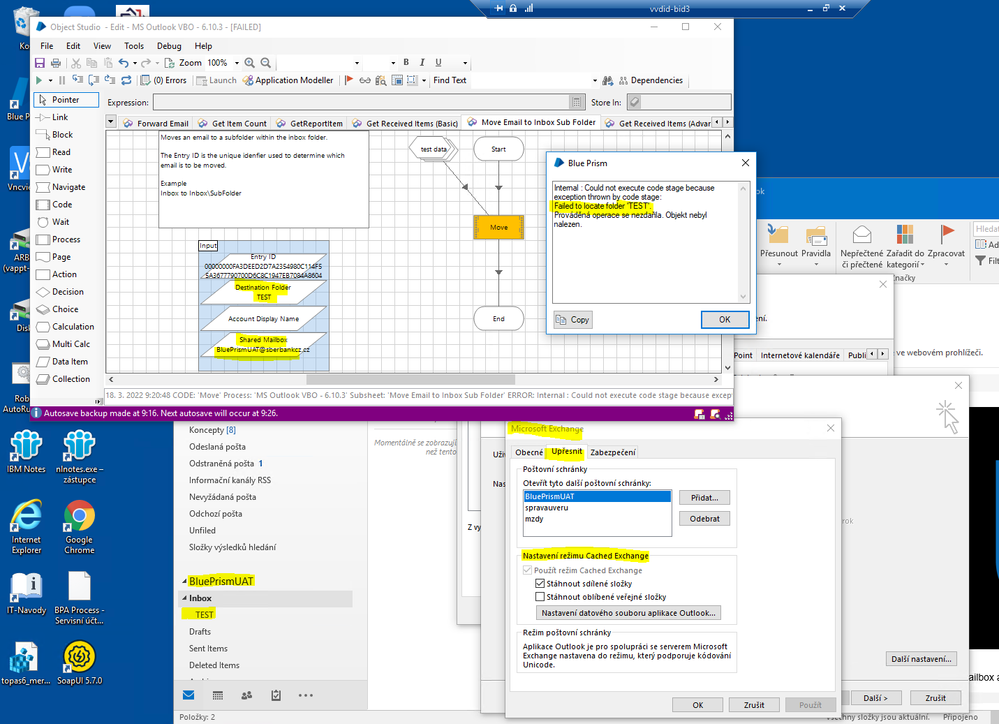The height and width of the screenshot is (724, 999).
Task: Click the zoom in magnifier icon
Action: tap(251, 63)
